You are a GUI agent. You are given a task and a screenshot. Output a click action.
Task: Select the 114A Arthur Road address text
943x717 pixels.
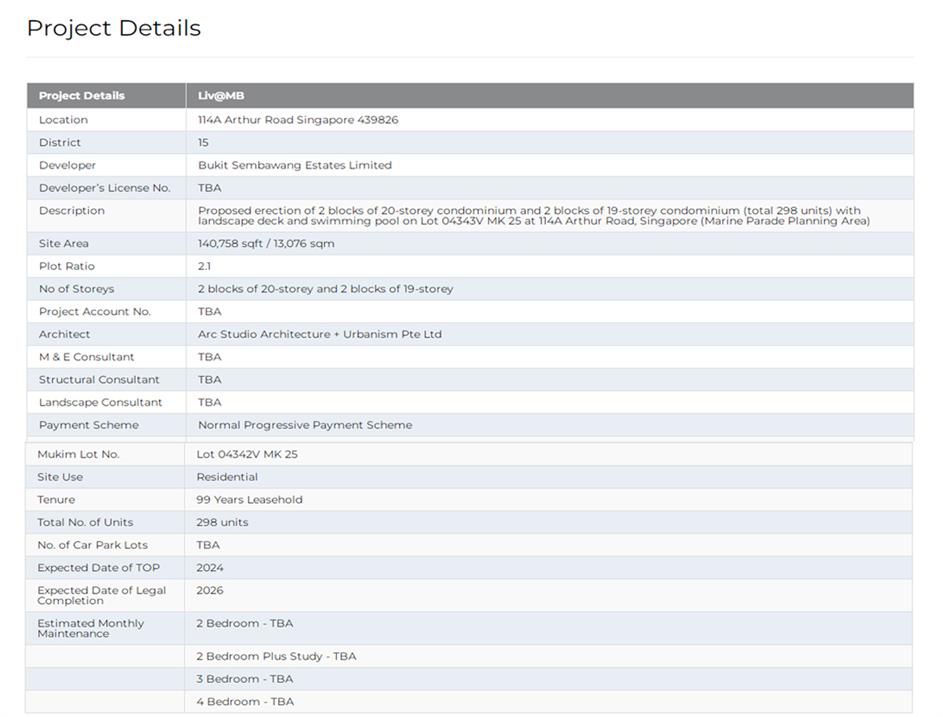point(298,120)
